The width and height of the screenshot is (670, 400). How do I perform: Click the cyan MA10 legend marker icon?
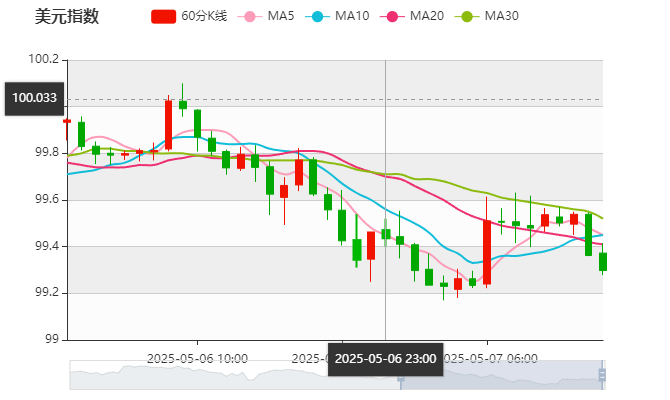pyautogui.click(x=318, y=16)
